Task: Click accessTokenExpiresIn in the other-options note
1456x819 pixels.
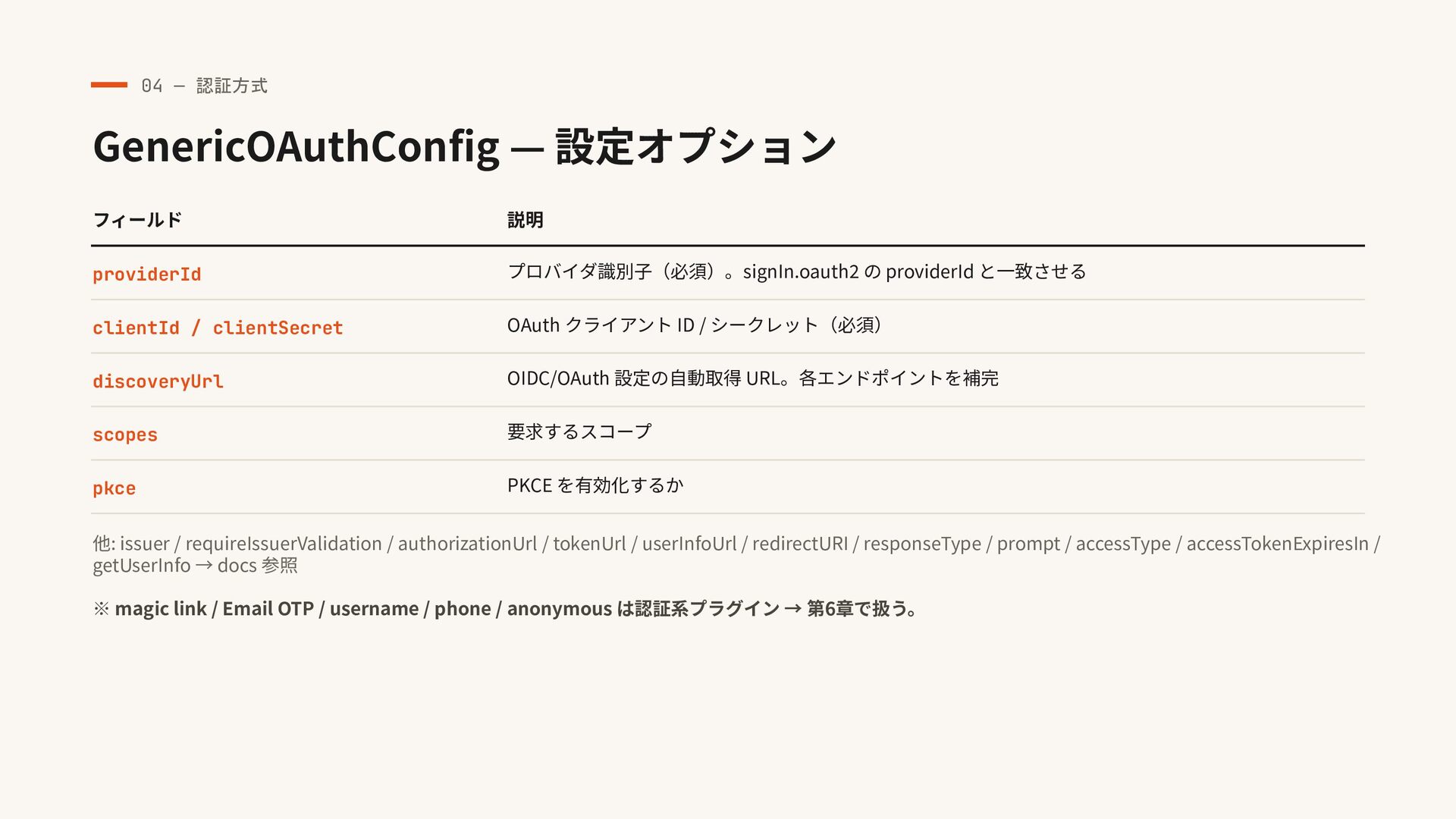Action: click(x=1277, y=544)
